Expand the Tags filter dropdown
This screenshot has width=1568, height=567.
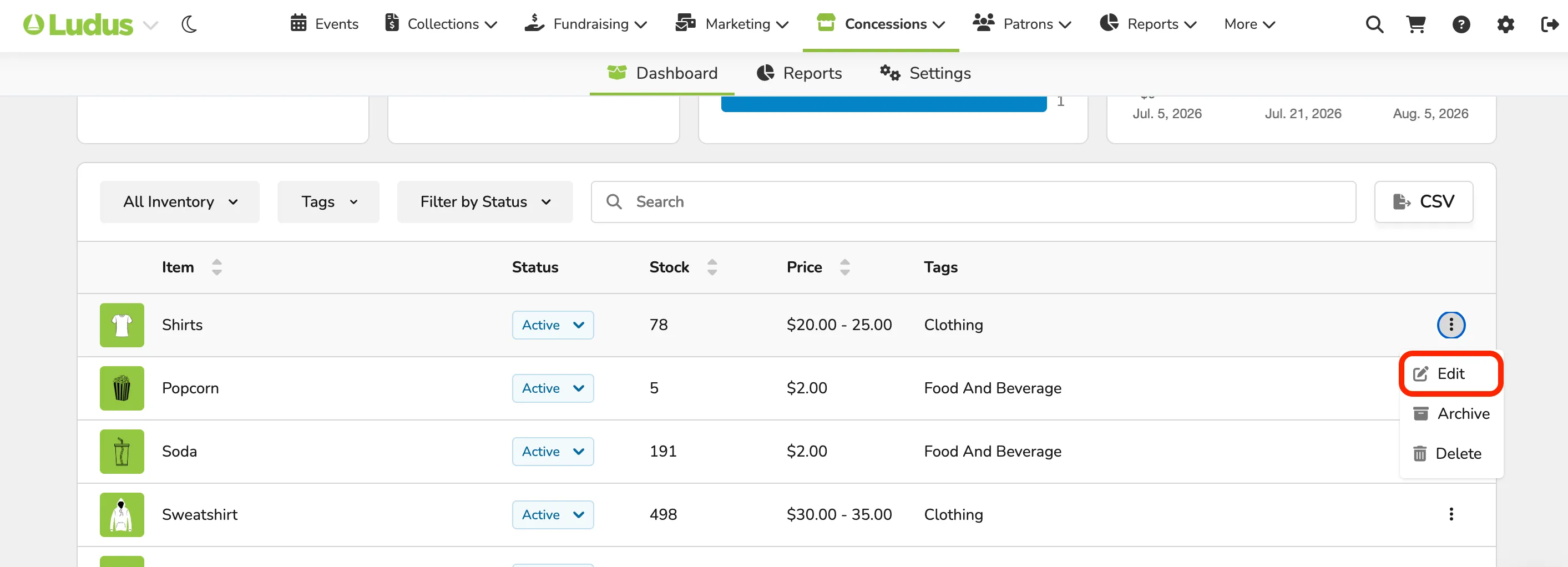point(328,201)
